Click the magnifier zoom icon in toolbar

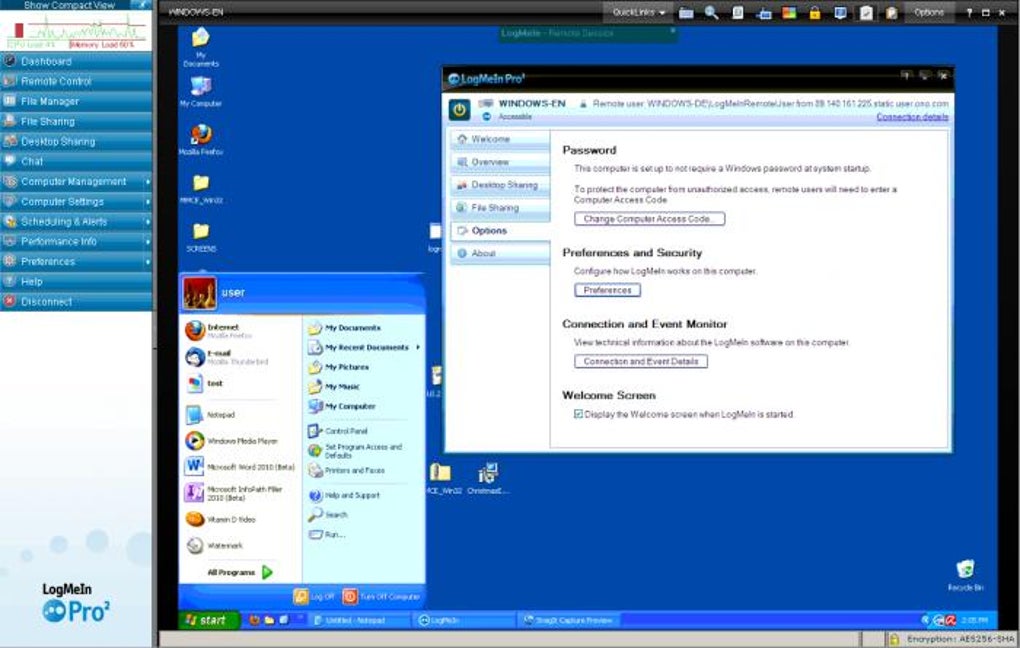click(x=712, y=12)
